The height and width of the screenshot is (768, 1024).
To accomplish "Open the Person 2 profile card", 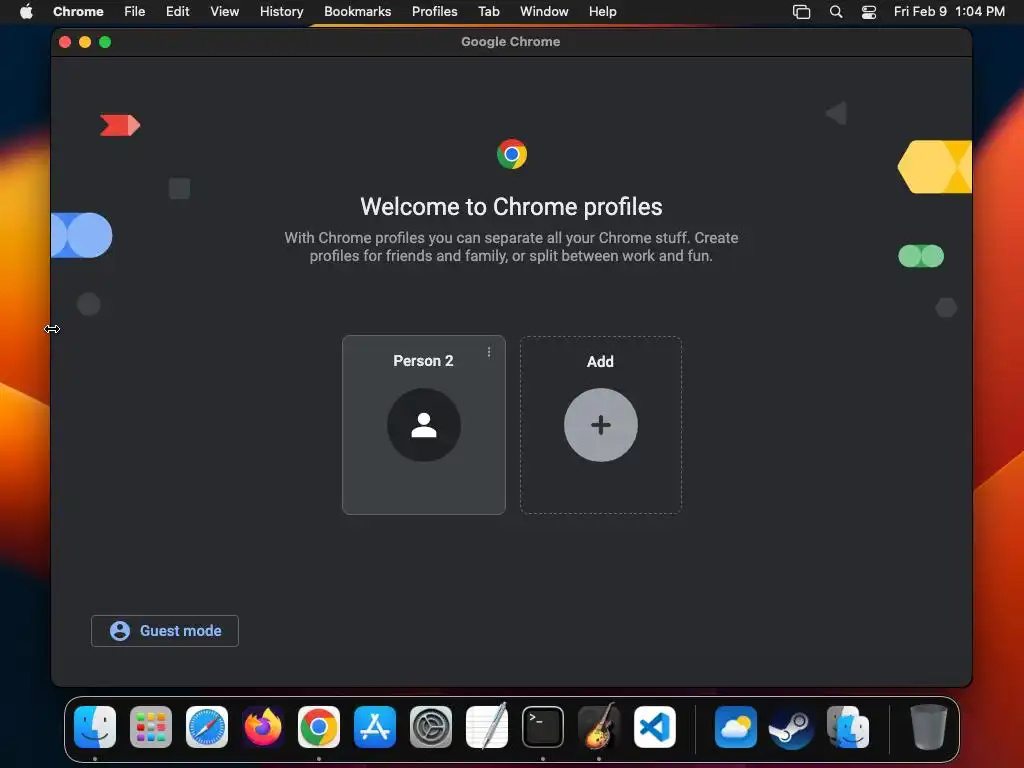I will (x=423, y=424).
